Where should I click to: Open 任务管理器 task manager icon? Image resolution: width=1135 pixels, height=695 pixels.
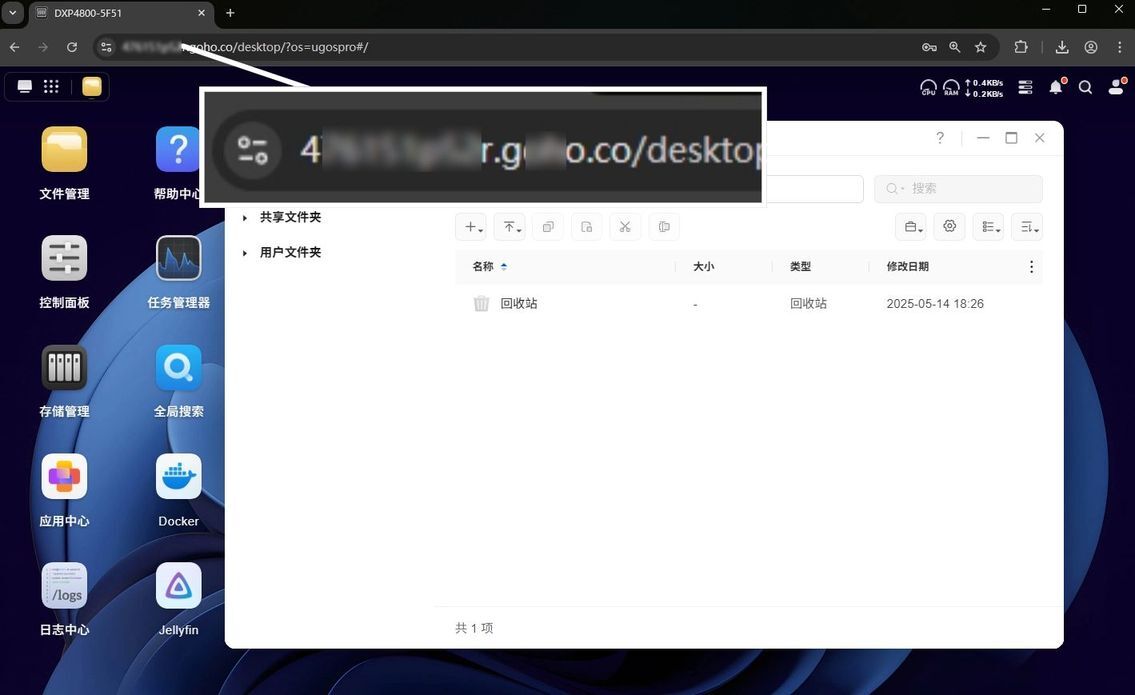tap(178, 258)
